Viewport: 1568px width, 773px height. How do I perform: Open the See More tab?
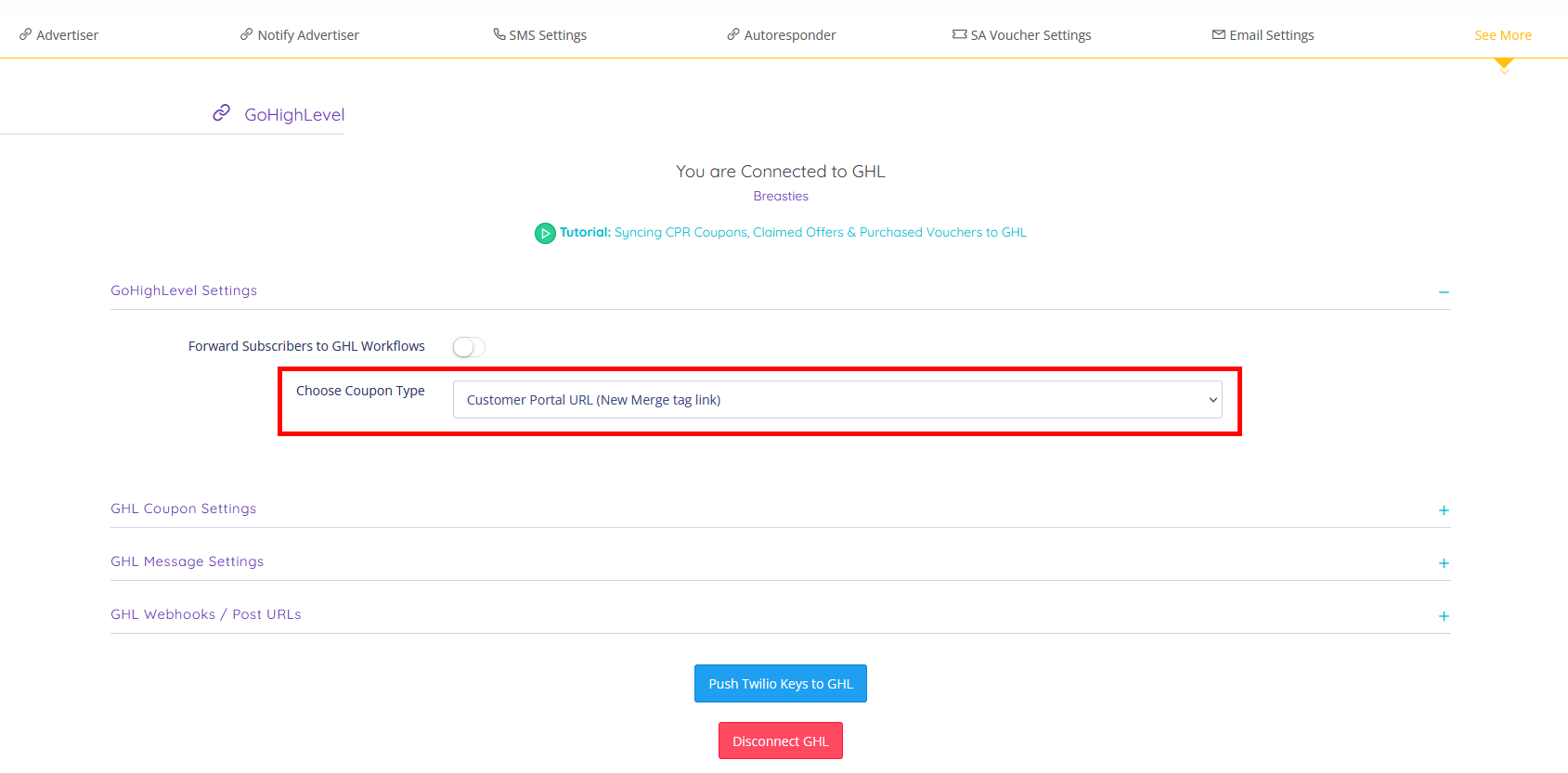click(x=1502, y=35)
